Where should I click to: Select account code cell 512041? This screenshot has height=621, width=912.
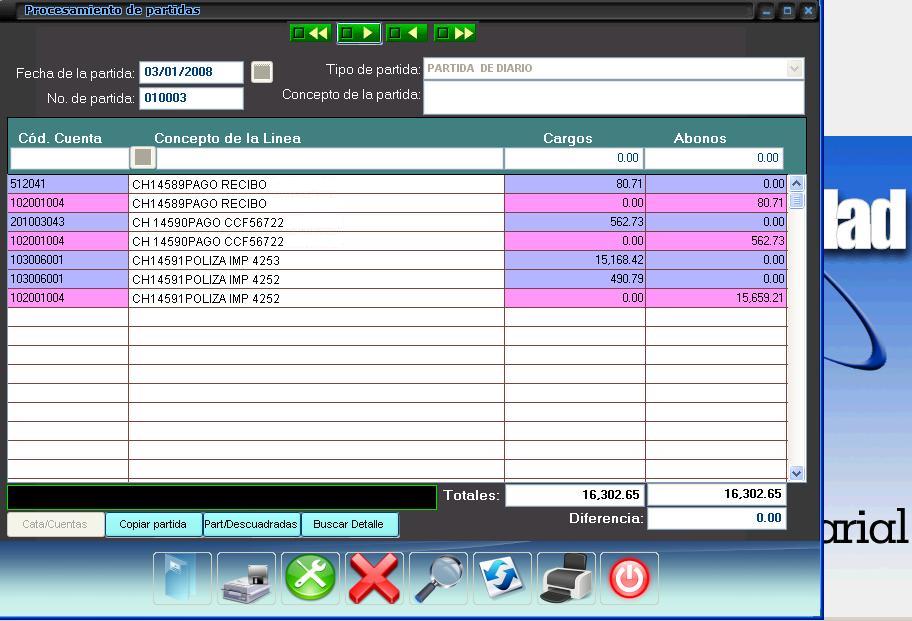68,184
